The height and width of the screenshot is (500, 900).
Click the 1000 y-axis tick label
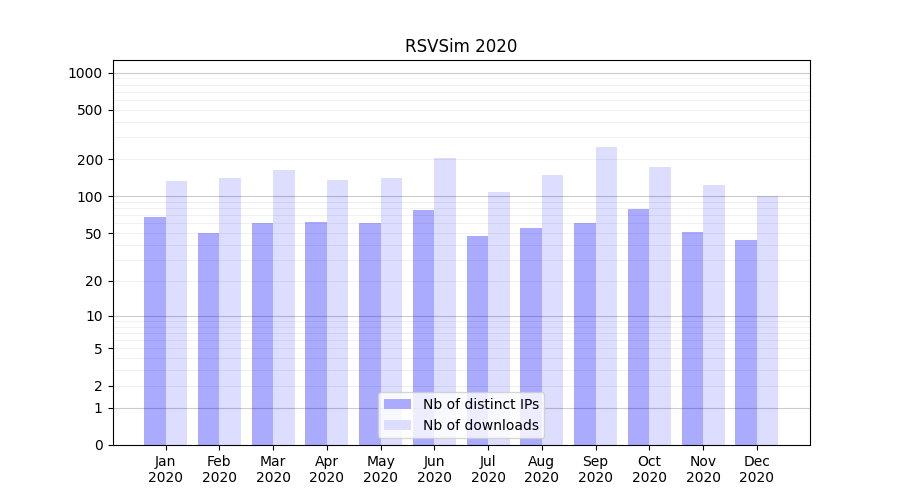[84, 73]
